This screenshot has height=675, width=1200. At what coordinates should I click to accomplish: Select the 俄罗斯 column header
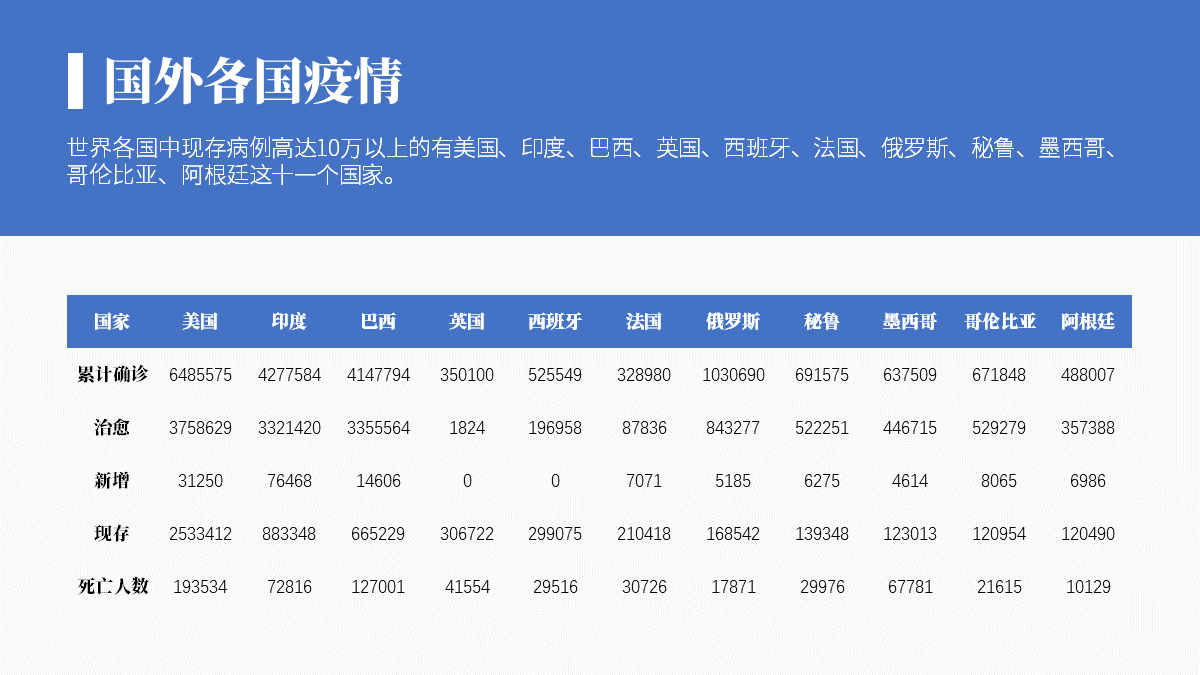[733, 322]
